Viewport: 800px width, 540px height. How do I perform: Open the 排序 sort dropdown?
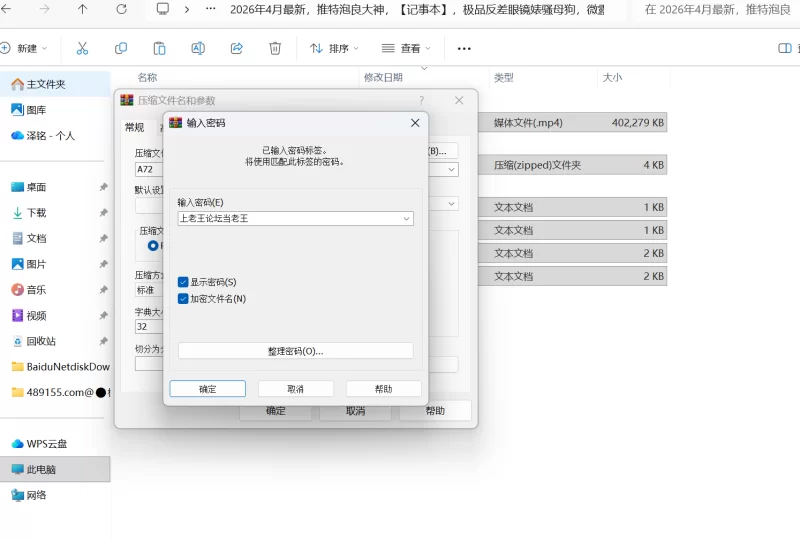click(334, 48)
